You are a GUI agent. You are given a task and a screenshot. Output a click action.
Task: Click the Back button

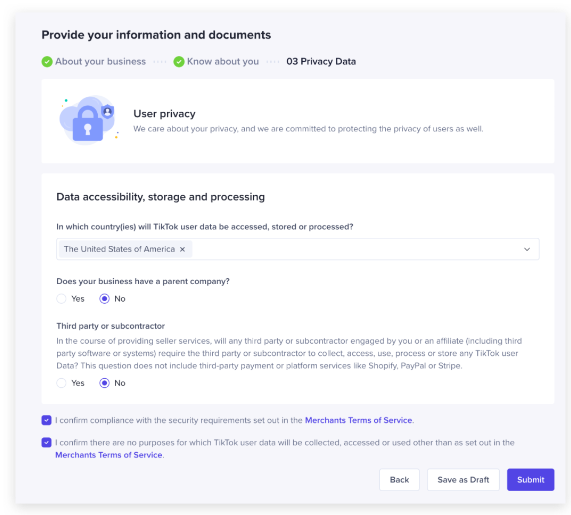click(399, 480)
